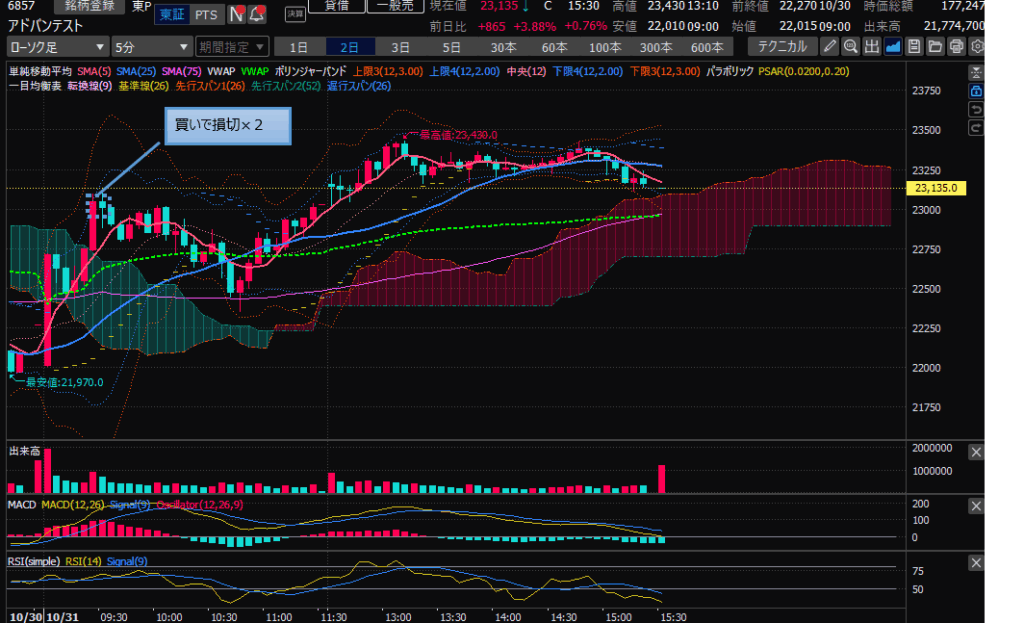
Task: Open the news N icon
Action: click(236, 15)
